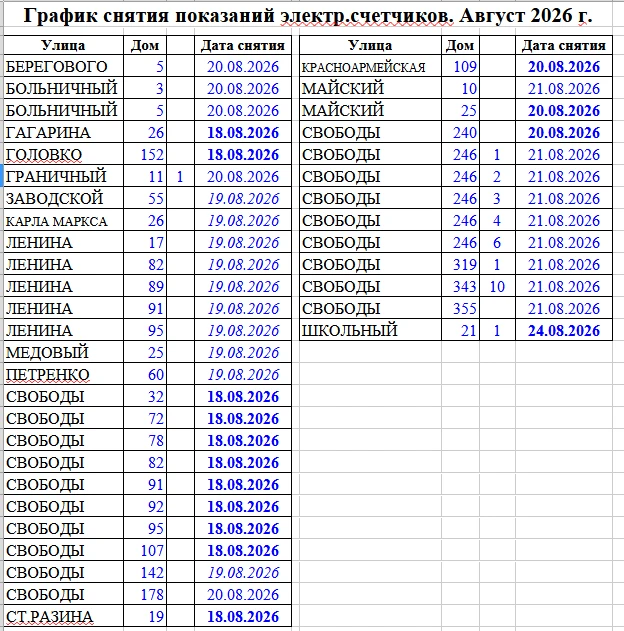Viewport: 624px width, 631px height.
Task: Select the cell 'ПЕТРЕНКО'
Action: (x=64, y=374)
